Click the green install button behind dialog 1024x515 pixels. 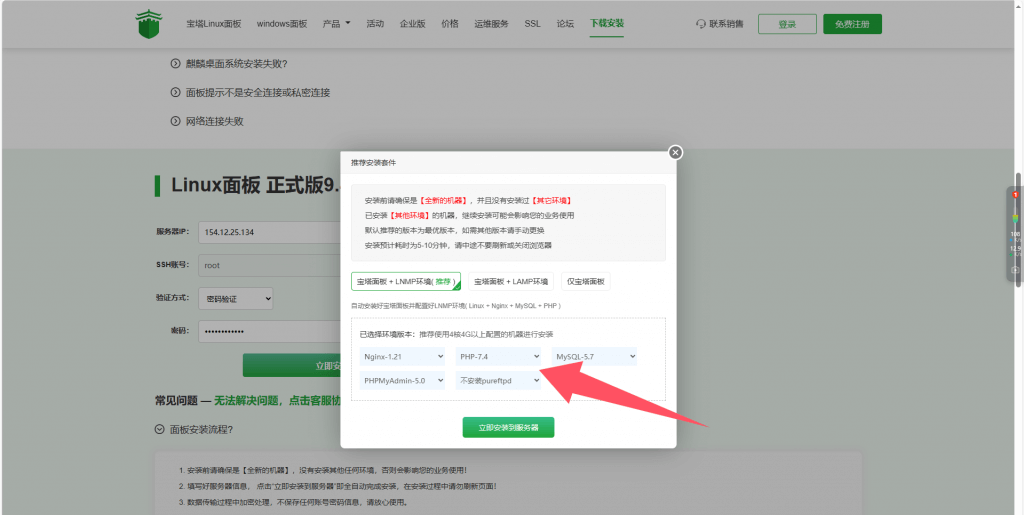click(x=292, y=366)
